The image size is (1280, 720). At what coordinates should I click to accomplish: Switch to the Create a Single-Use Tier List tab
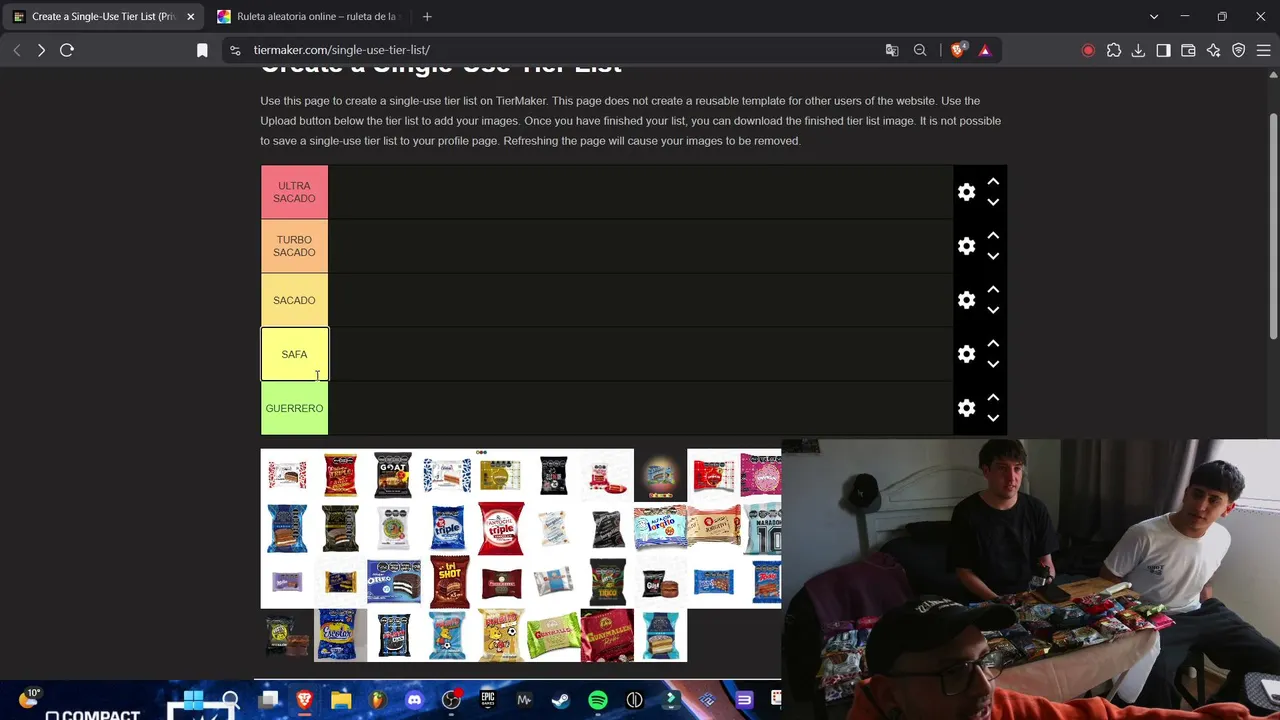click(103, 17)
